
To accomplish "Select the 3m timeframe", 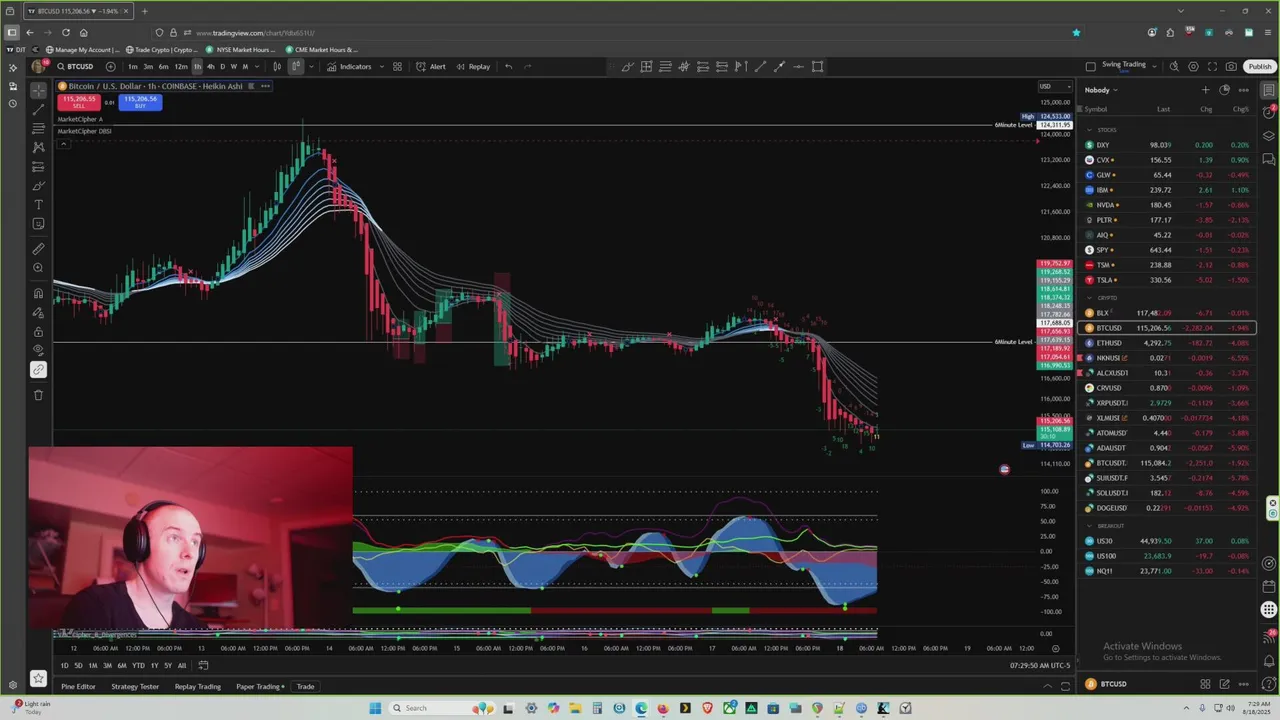I will click(147, 67).
